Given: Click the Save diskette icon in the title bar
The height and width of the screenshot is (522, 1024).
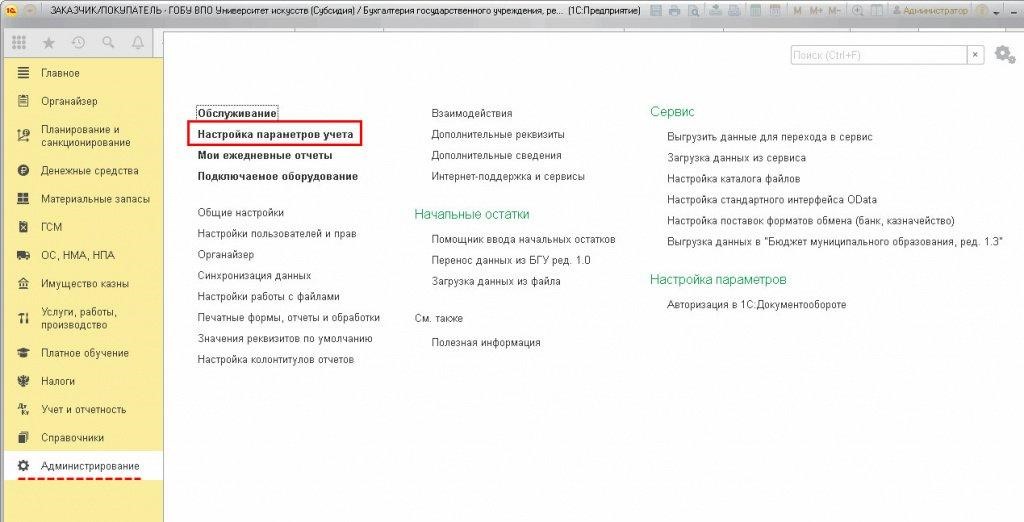Looking at the screenshot, I should [656, 10].
